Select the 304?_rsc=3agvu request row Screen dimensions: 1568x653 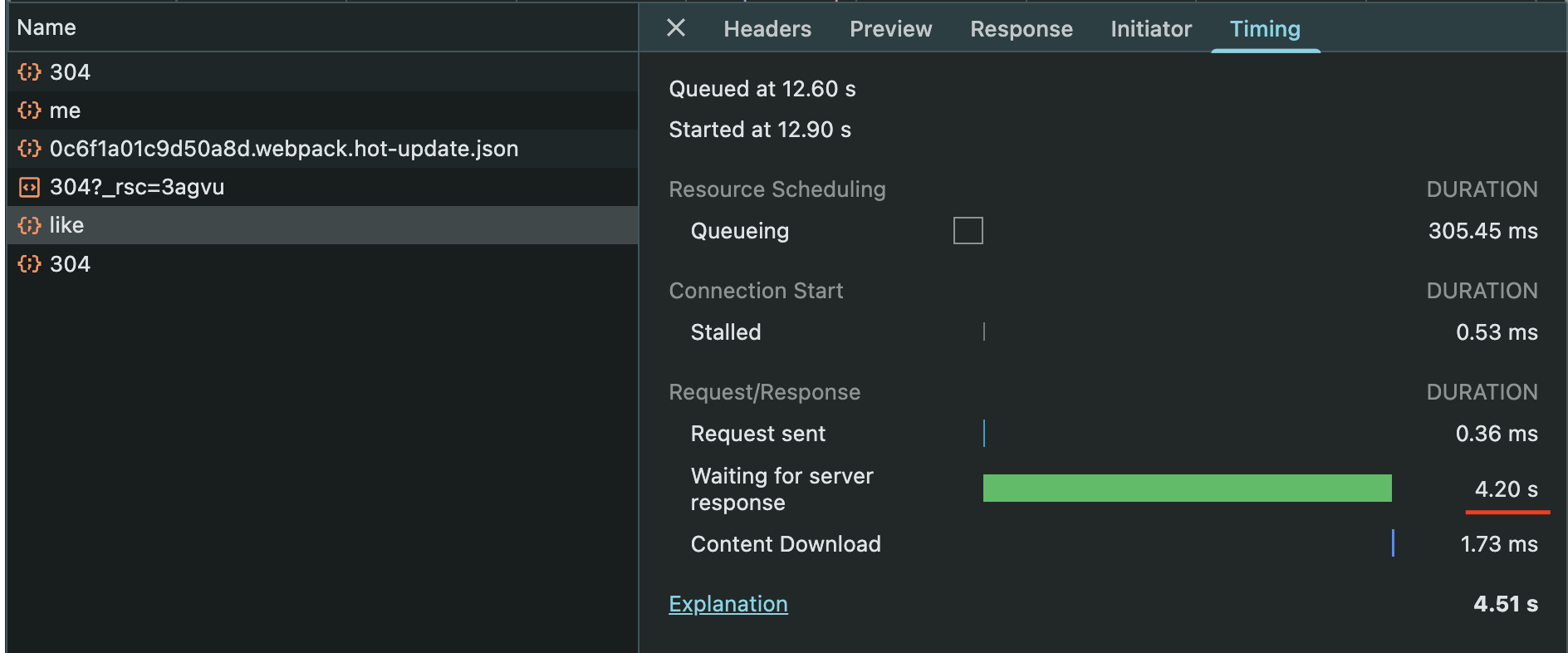[x=137, y=187]
